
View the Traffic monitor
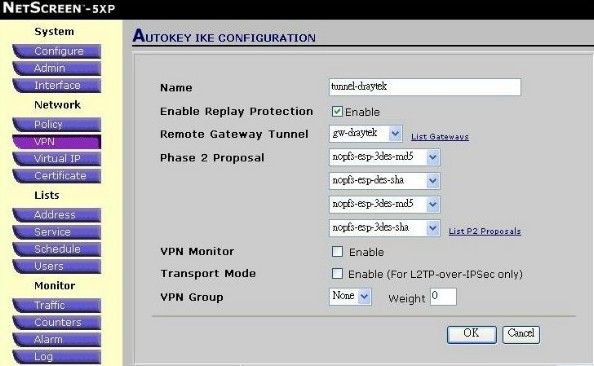coord(57,305)
